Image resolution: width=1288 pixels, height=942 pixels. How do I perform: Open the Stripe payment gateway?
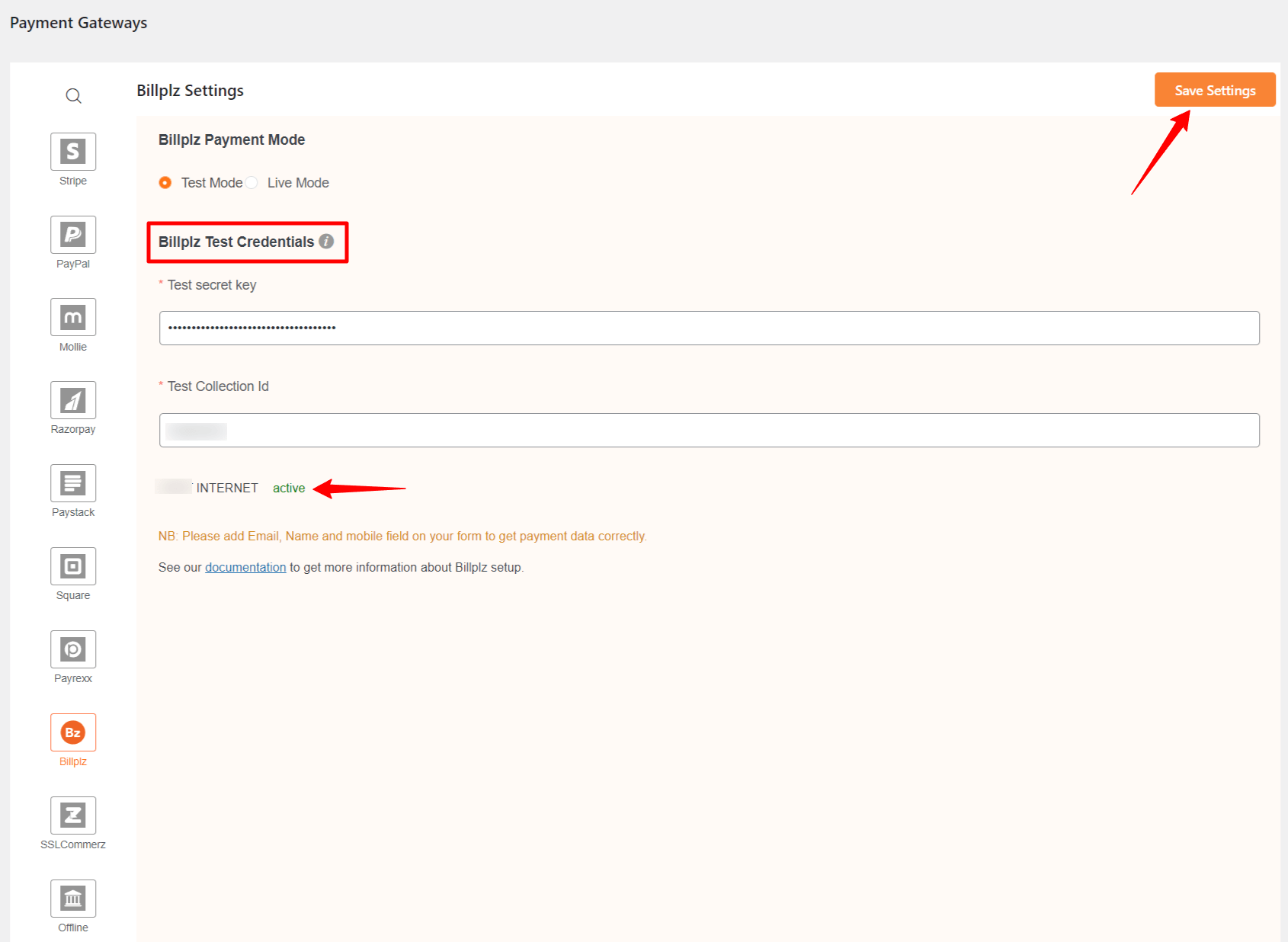point(73,152)
